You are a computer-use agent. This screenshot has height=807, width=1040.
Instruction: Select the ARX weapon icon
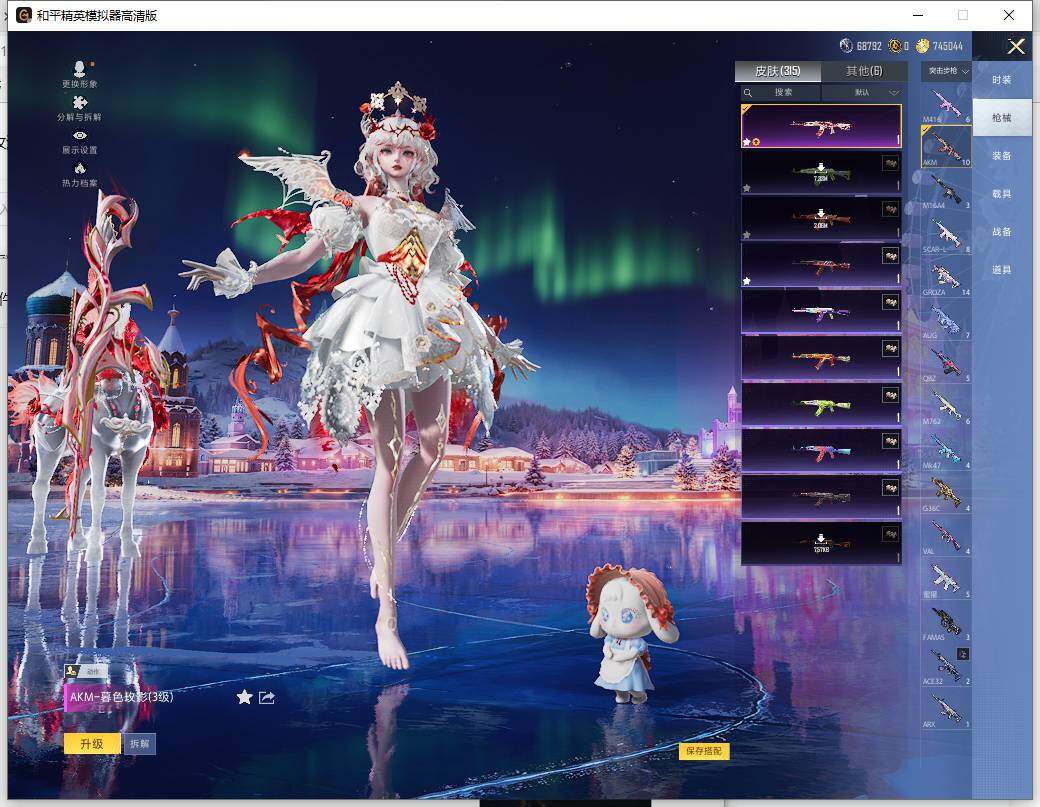(946, 708)
